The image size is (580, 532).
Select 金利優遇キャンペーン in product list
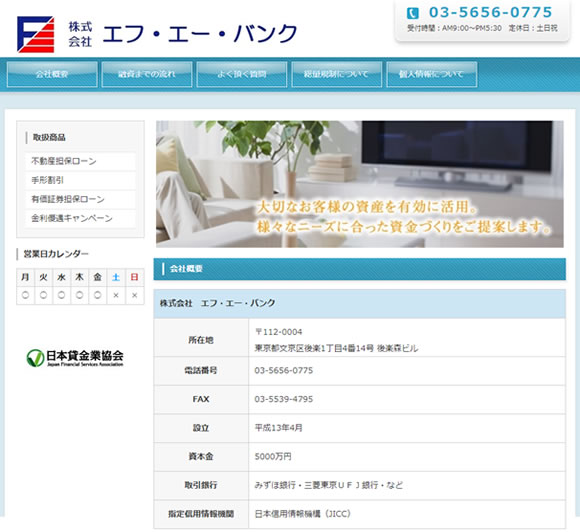[x=80, y=218]
